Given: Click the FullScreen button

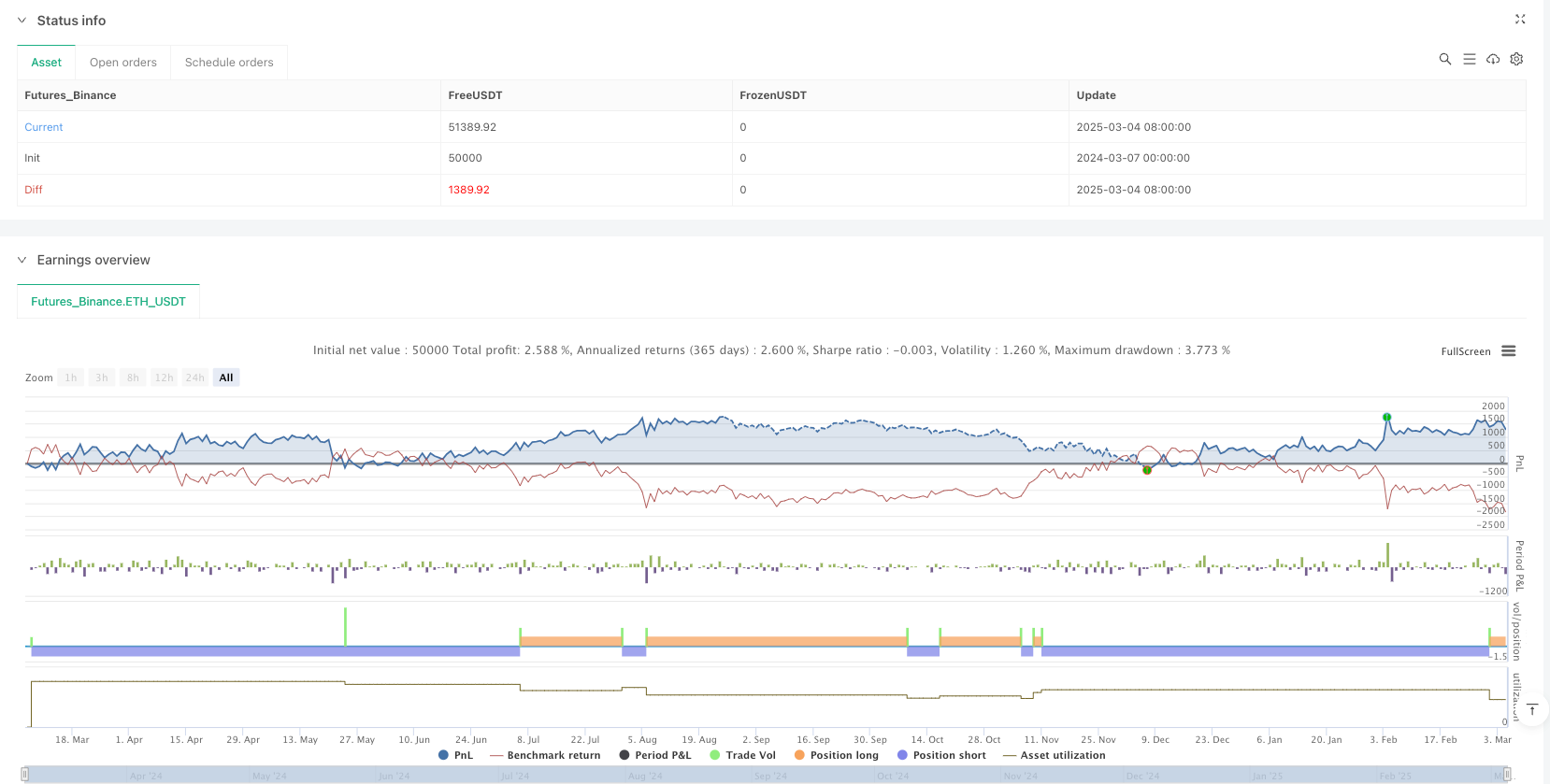Looking at the screenshot, I should pos(1465,351).
